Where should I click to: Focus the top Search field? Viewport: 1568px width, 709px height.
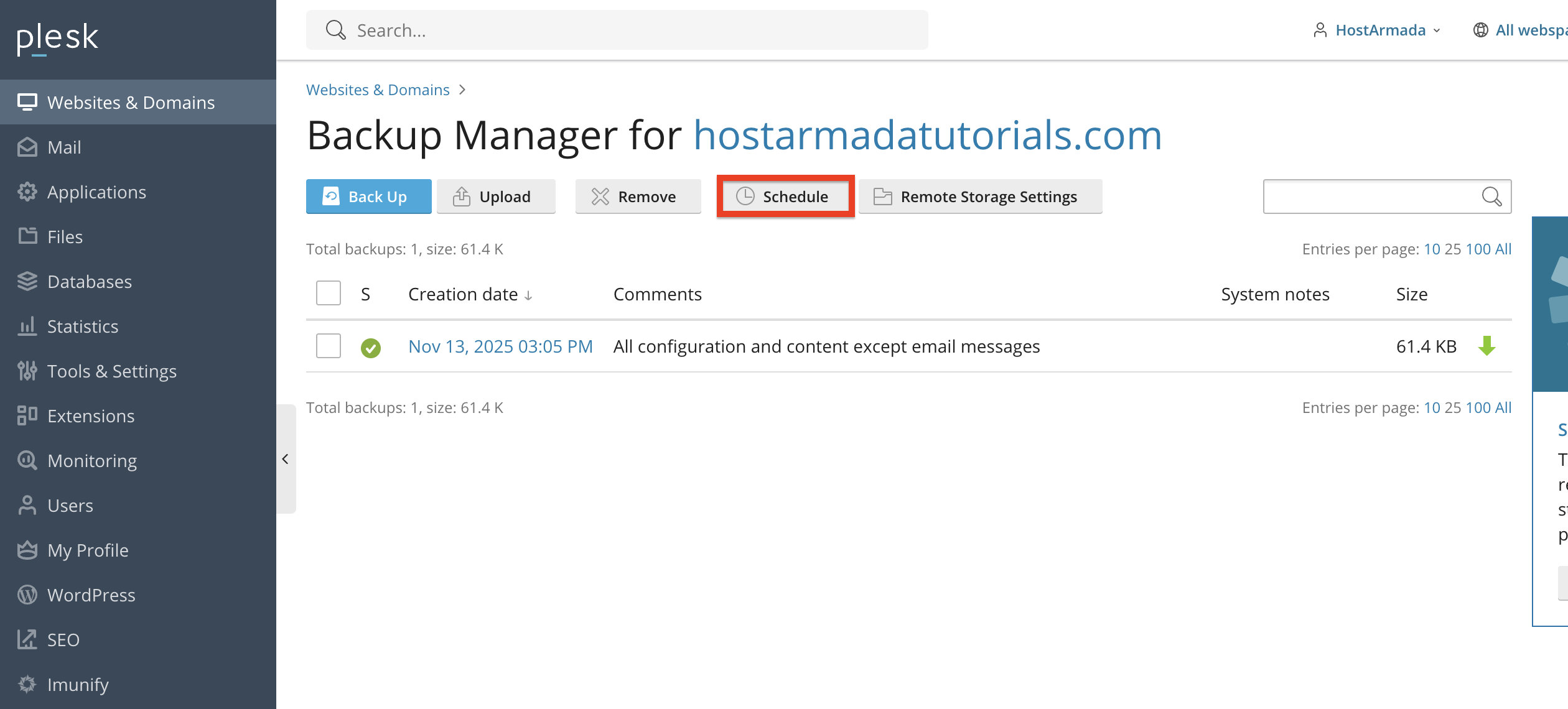click(617, 30)
